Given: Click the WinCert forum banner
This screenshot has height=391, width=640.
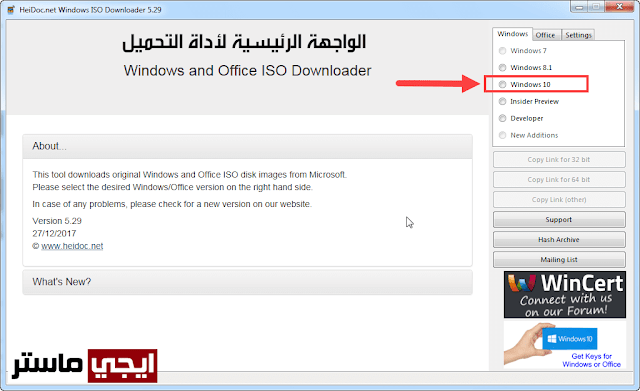Looking at the screenshot, I should pyautogui.click(x=564, y=295).
